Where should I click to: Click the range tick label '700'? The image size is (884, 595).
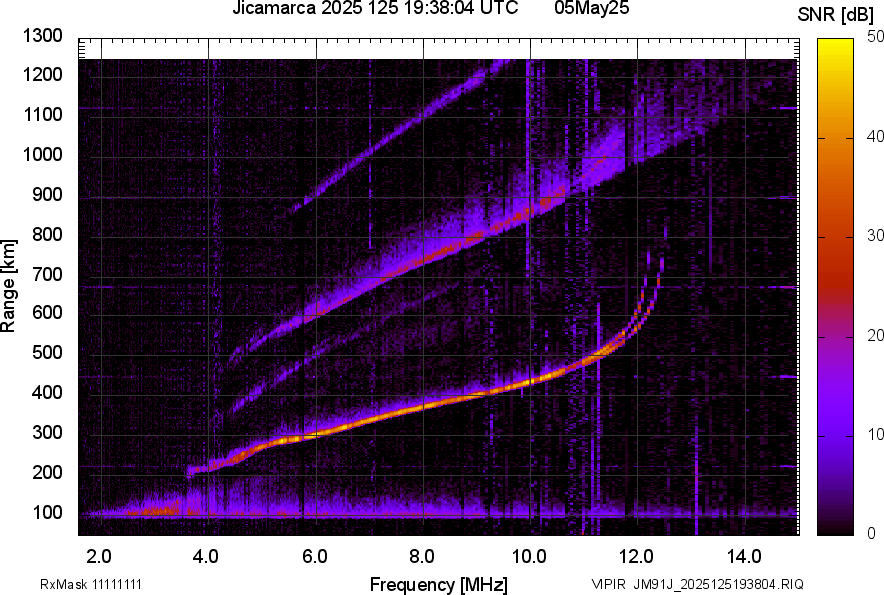pyautogui.click(x=47, y=274)
